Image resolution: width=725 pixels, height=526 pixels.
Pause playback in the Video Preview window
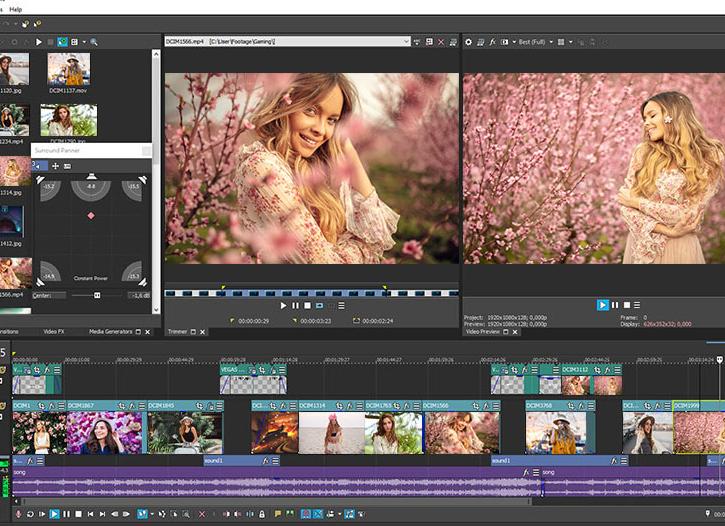point(615,305)
